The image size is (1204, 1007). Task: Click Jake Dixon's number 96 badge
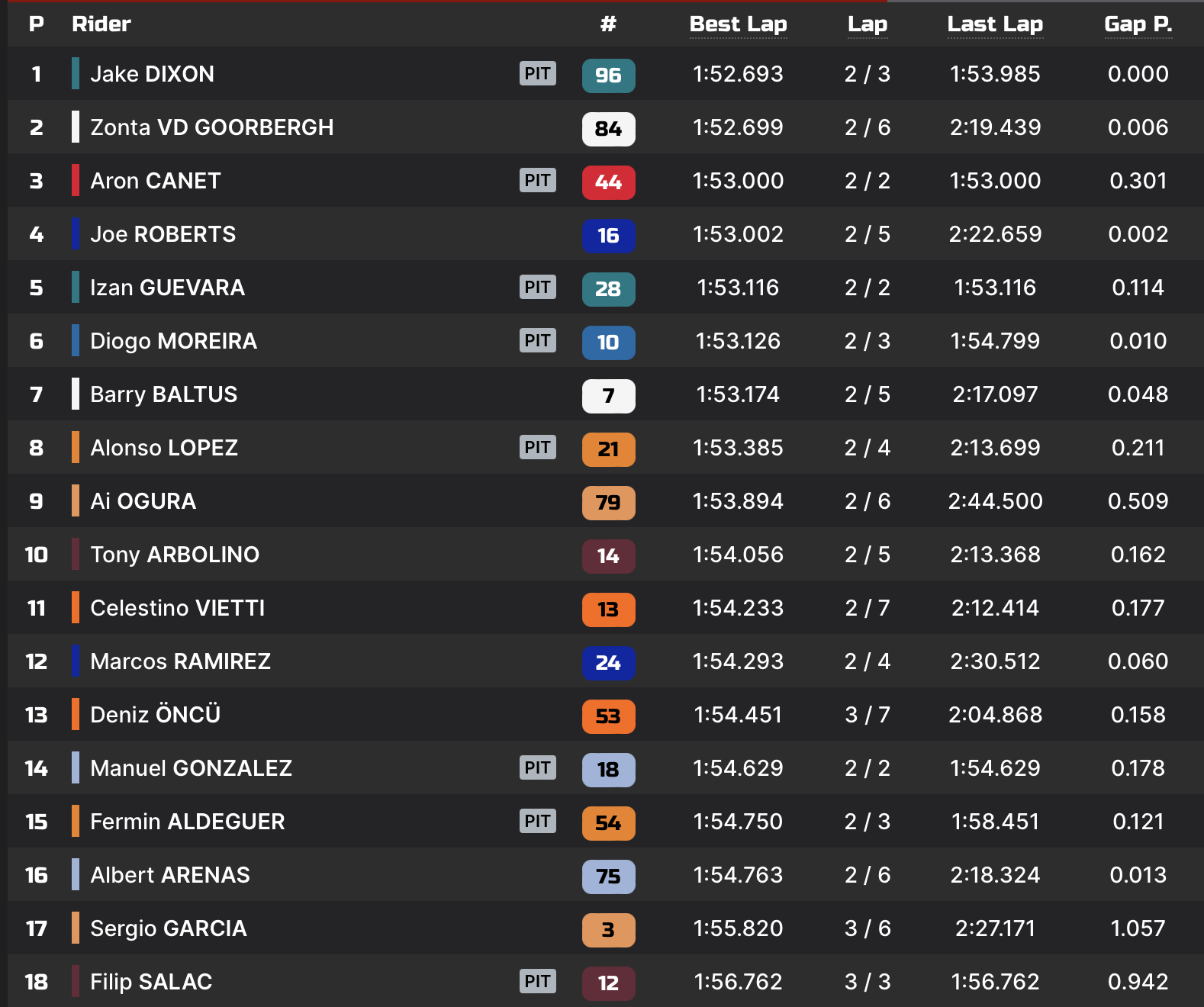coord(608,76)
